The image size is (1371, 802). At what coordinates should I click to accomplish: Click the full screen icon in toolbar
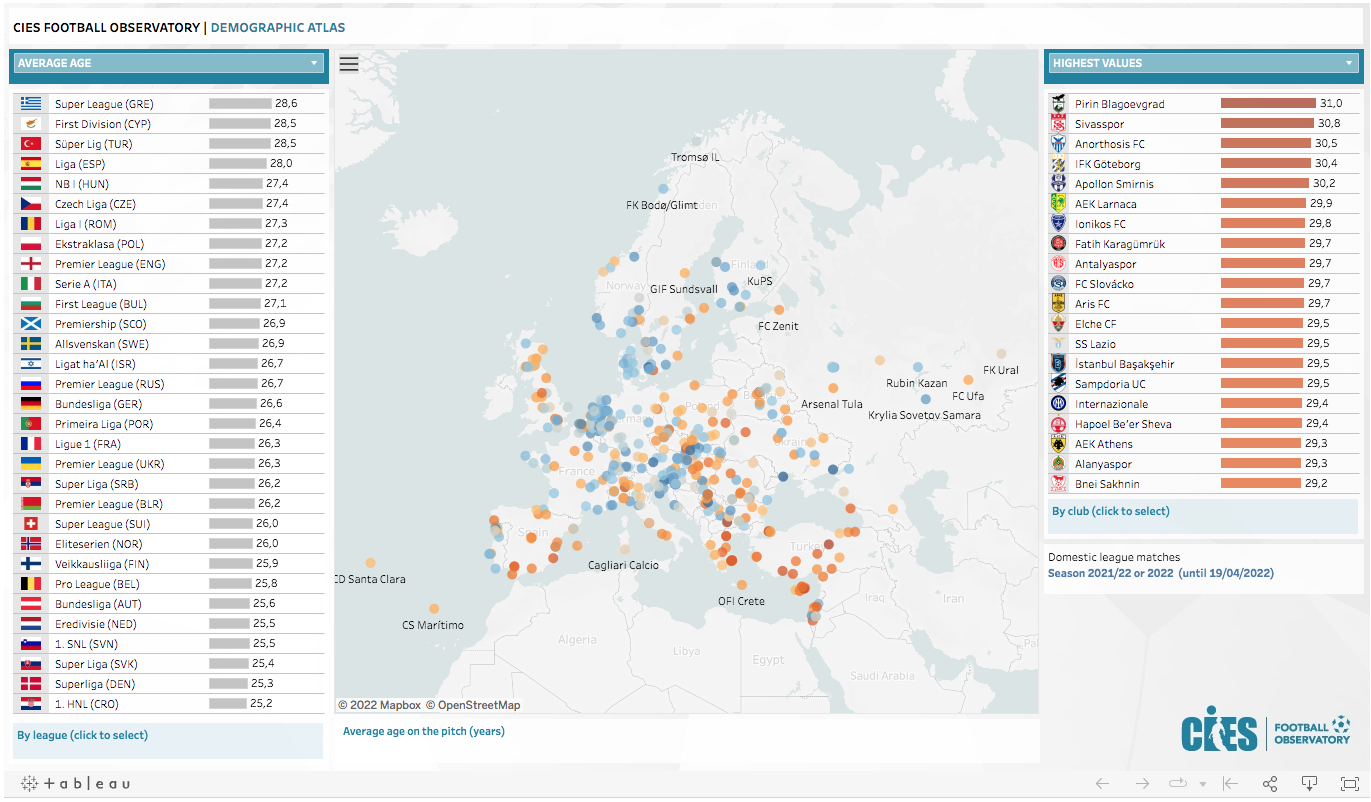[1349, 784]
